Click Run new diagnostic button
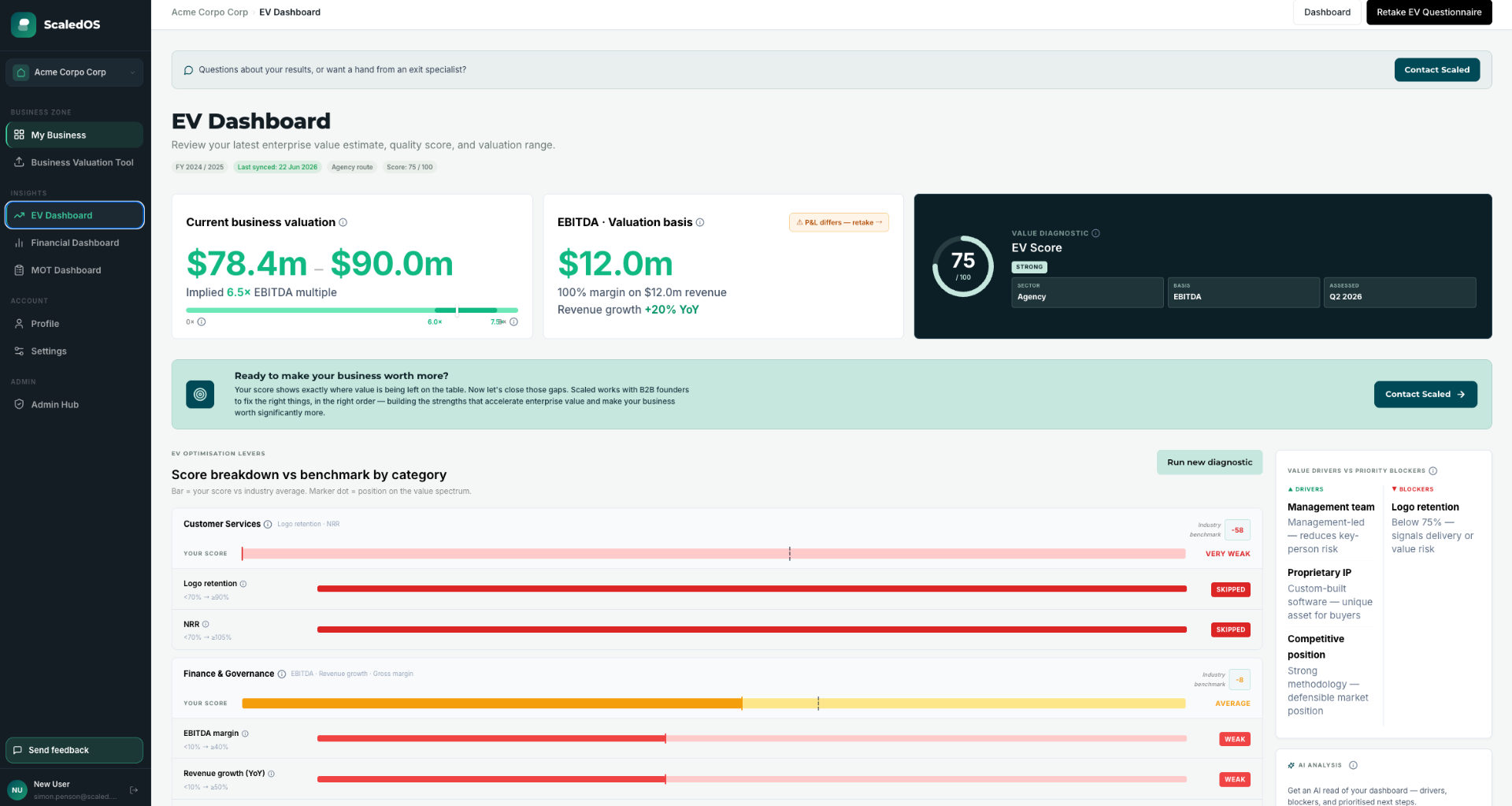 pyautogui.click(x=1210, y=462)
